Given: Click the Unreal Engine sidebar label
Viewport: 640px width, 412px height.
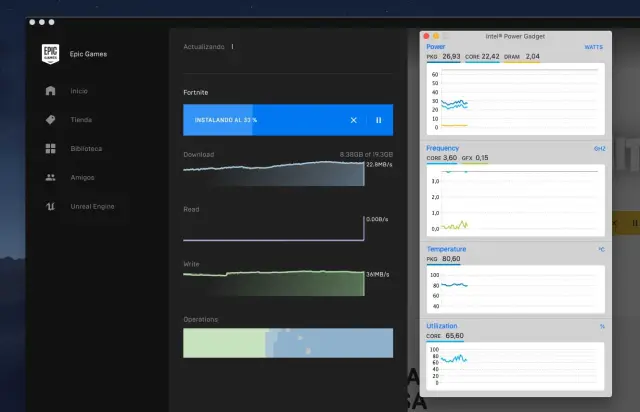Looking at the screenshot, I should (92, 207).
